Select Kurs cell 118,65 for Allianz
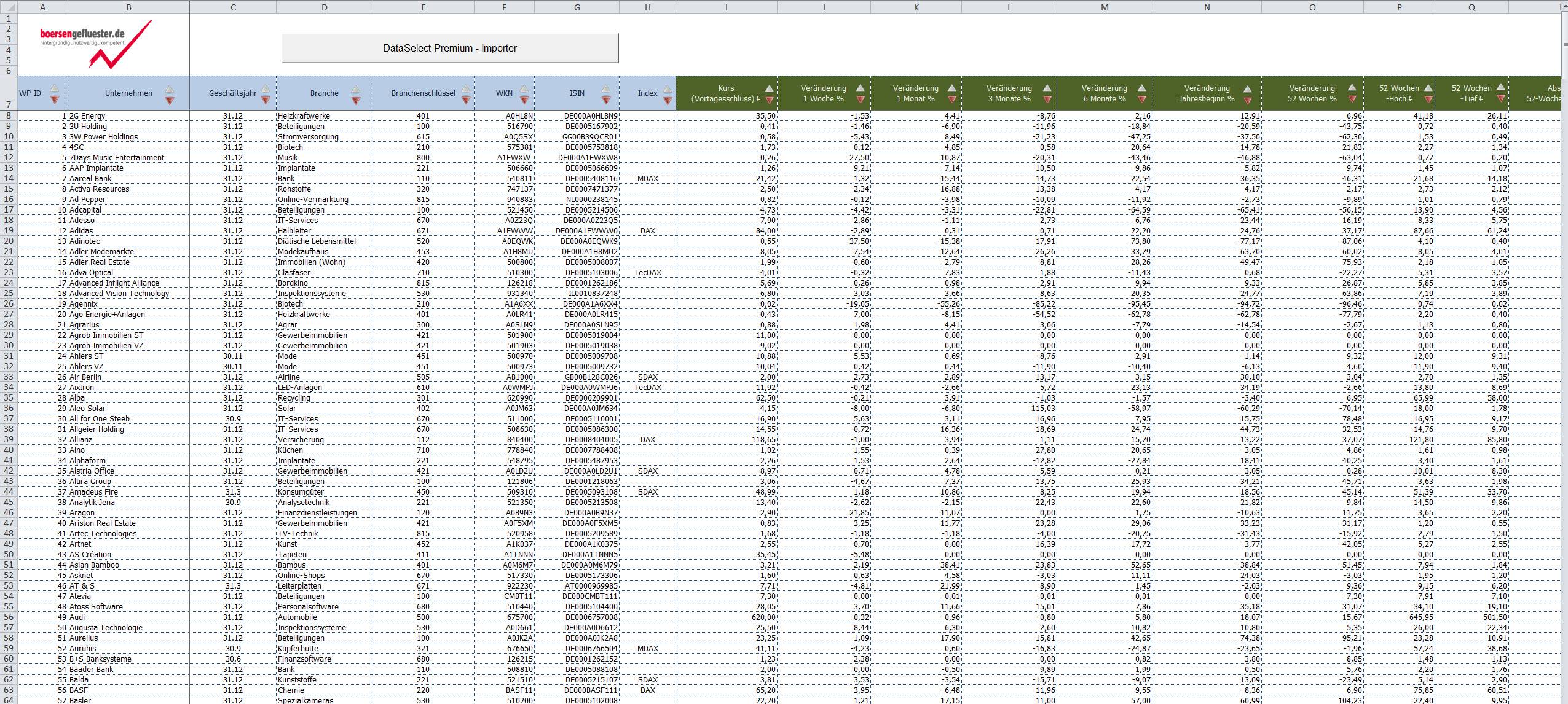The image size is (1568, 704). tap(727, 439)
